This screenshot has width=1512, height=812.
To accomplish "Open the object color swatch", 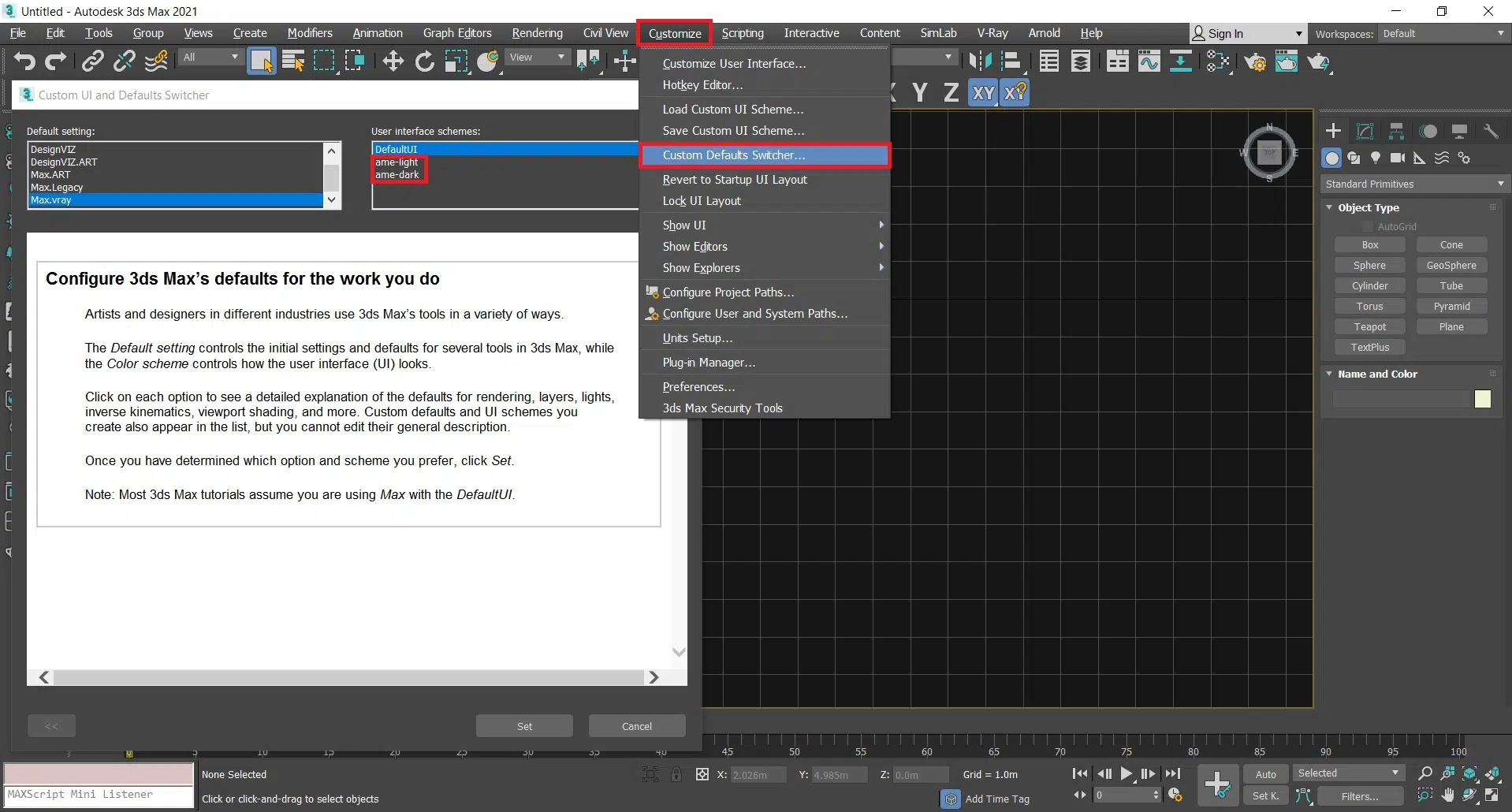I will click(x=1482, y=399).
